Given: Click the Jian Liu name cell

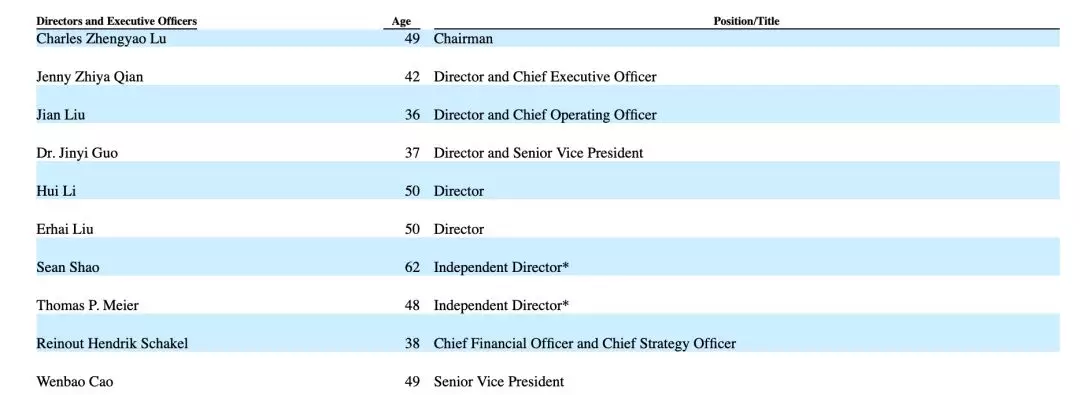Looking at the screenshot, I should [61, 114].
